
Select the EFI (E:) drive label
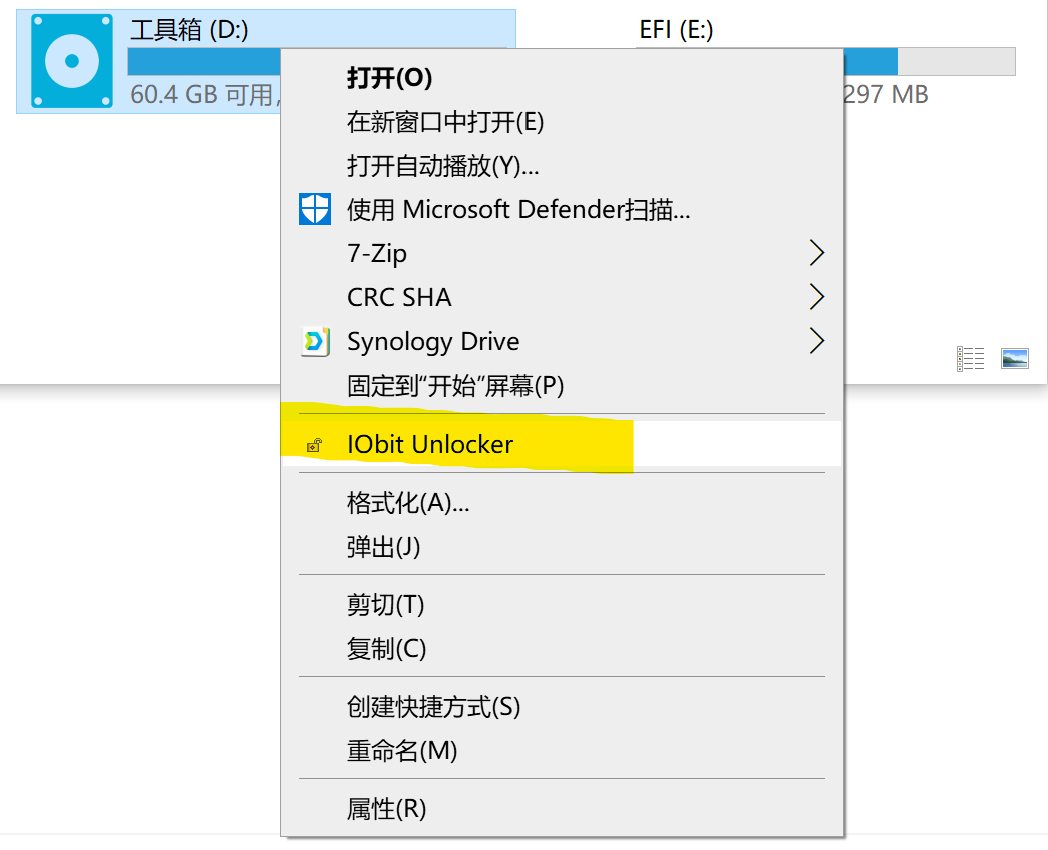676,30
